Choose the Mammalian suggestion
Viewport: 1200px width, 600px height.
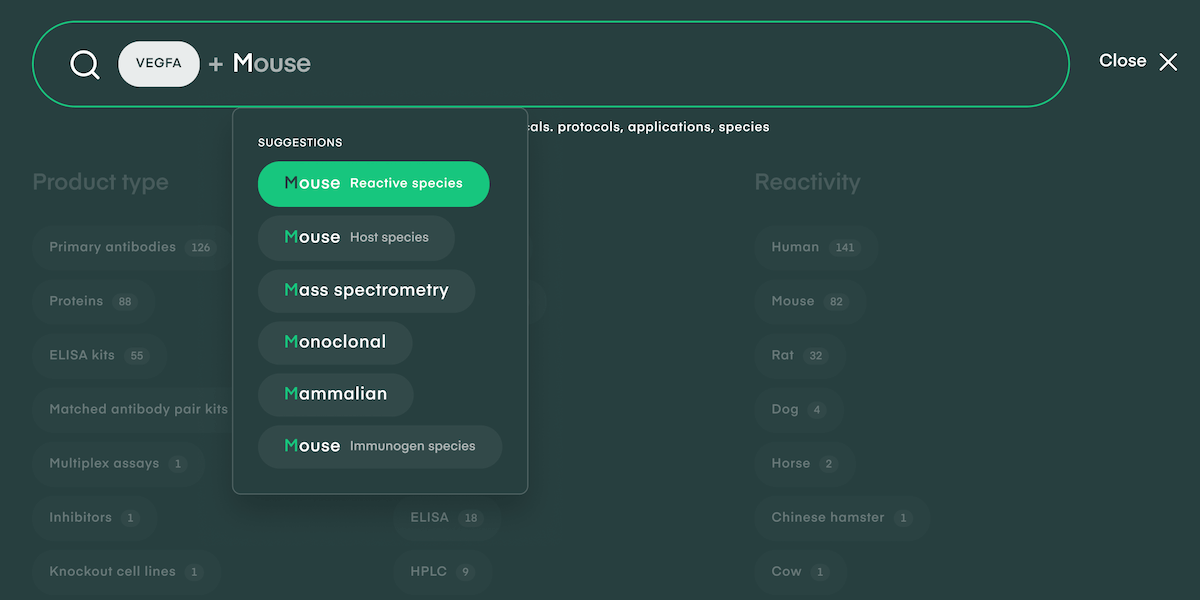click(x=335, y=394)
